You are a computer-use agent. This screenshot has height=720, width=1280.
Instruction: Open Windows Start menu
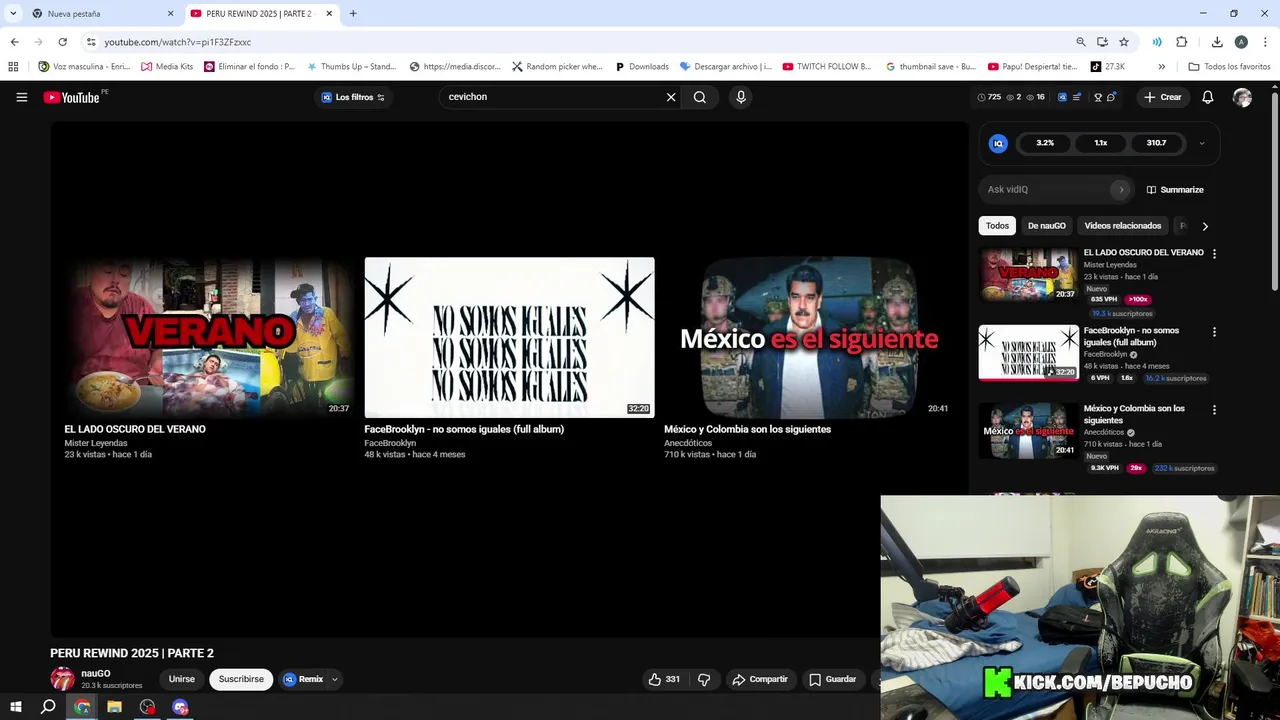[x=15, y=707]
